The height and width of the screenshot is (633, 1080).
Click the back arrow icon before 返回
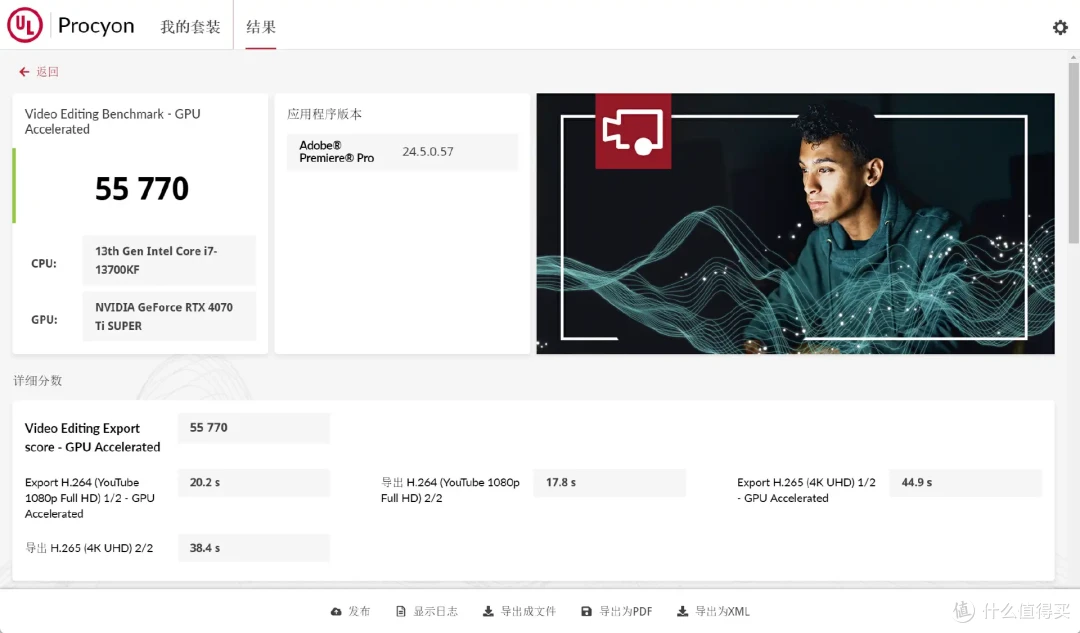tap(23, 72)
